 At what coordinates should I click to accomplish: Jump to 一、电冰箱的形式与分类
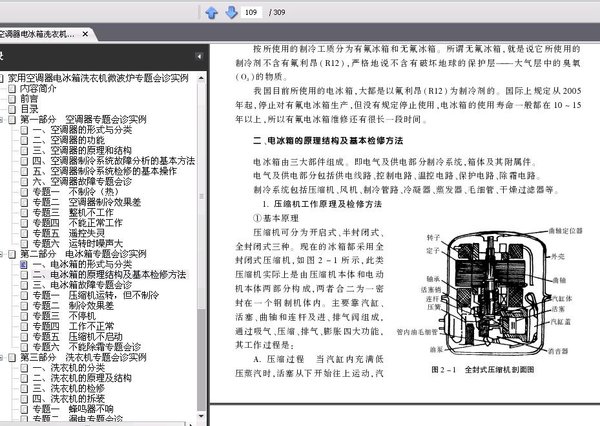point(82,264)
